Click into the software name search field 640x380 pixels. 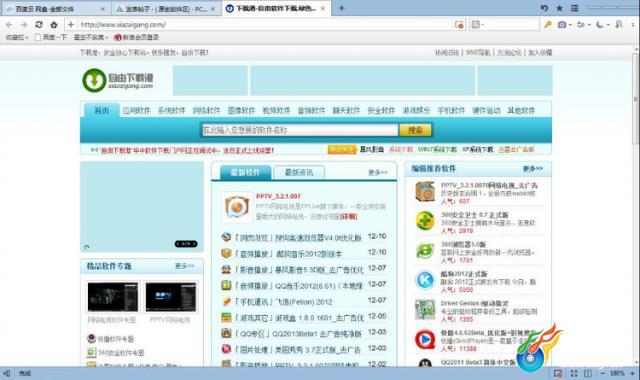tap(300, 130)
